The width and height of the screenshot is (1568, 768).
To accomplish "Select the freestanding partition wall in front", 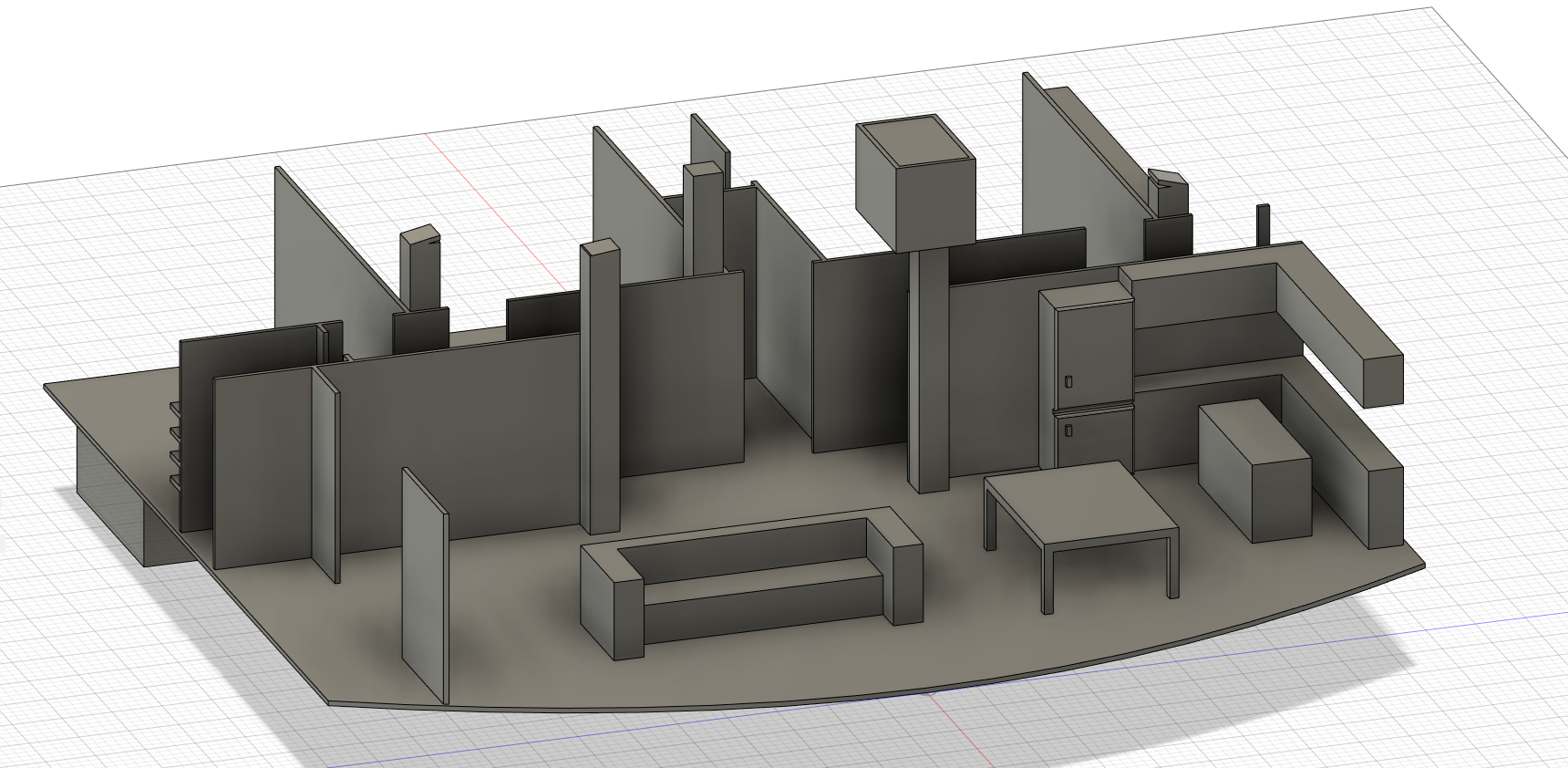I will tap(425, 586).
